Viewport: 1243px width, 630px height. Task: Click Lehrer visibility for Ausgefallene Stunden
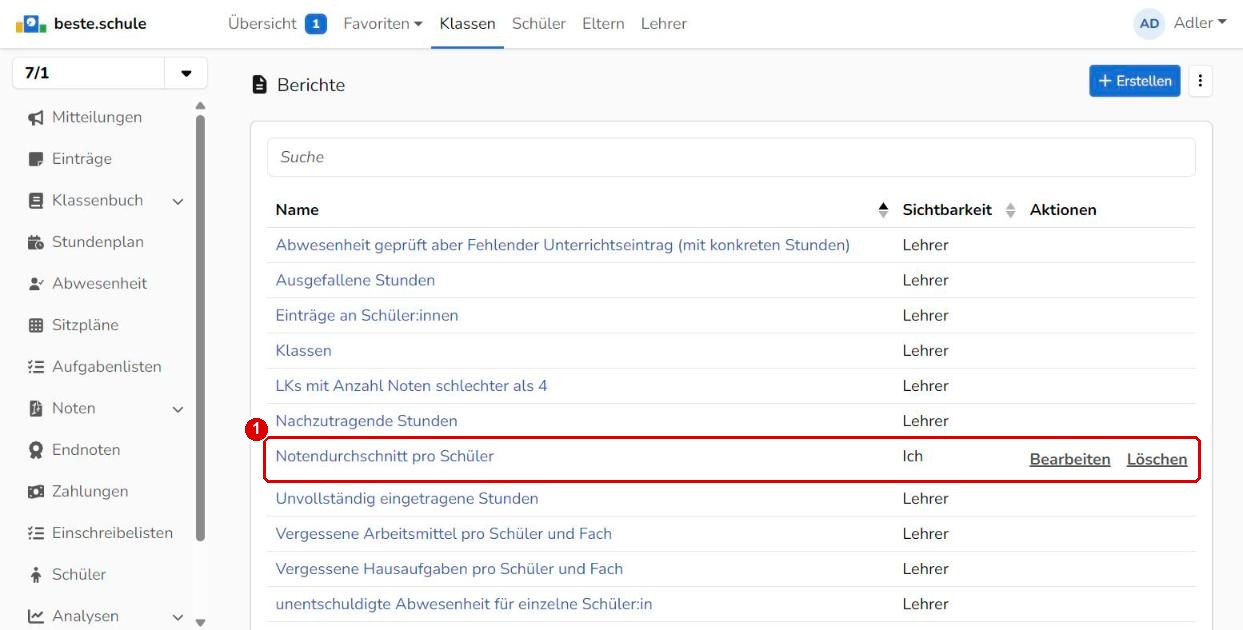tap(926, 280)
